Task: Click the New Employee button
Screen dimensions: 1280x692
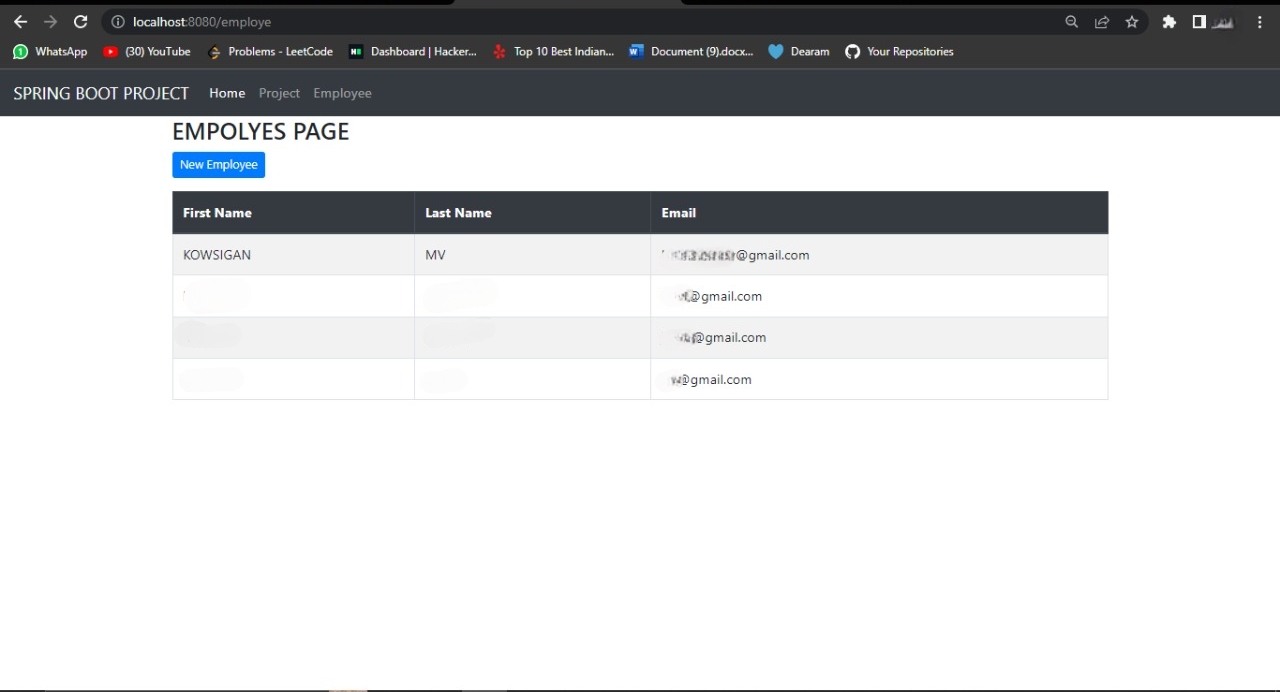Action: click(218, 164)
